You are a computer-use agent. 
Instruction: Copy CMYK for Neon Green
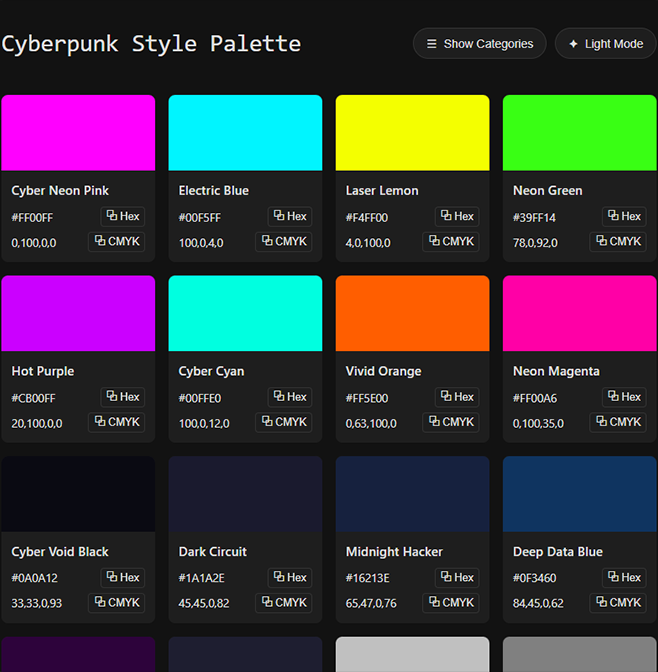(x=618, y=241)
